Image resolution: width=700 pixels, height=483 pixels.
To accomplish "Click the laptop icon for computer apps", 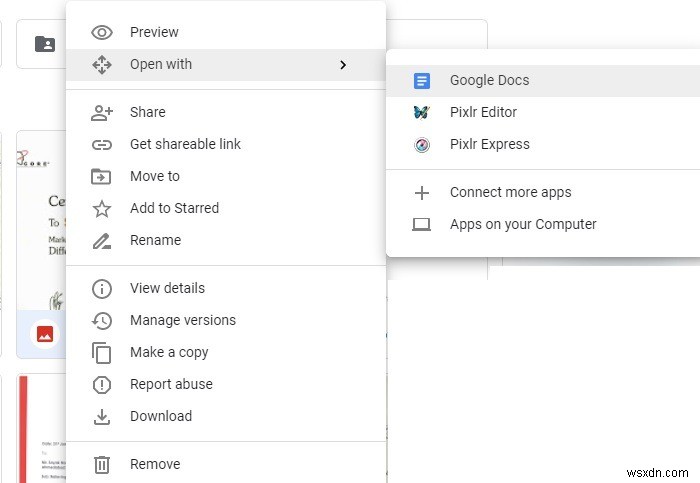I will click(421, 225).
